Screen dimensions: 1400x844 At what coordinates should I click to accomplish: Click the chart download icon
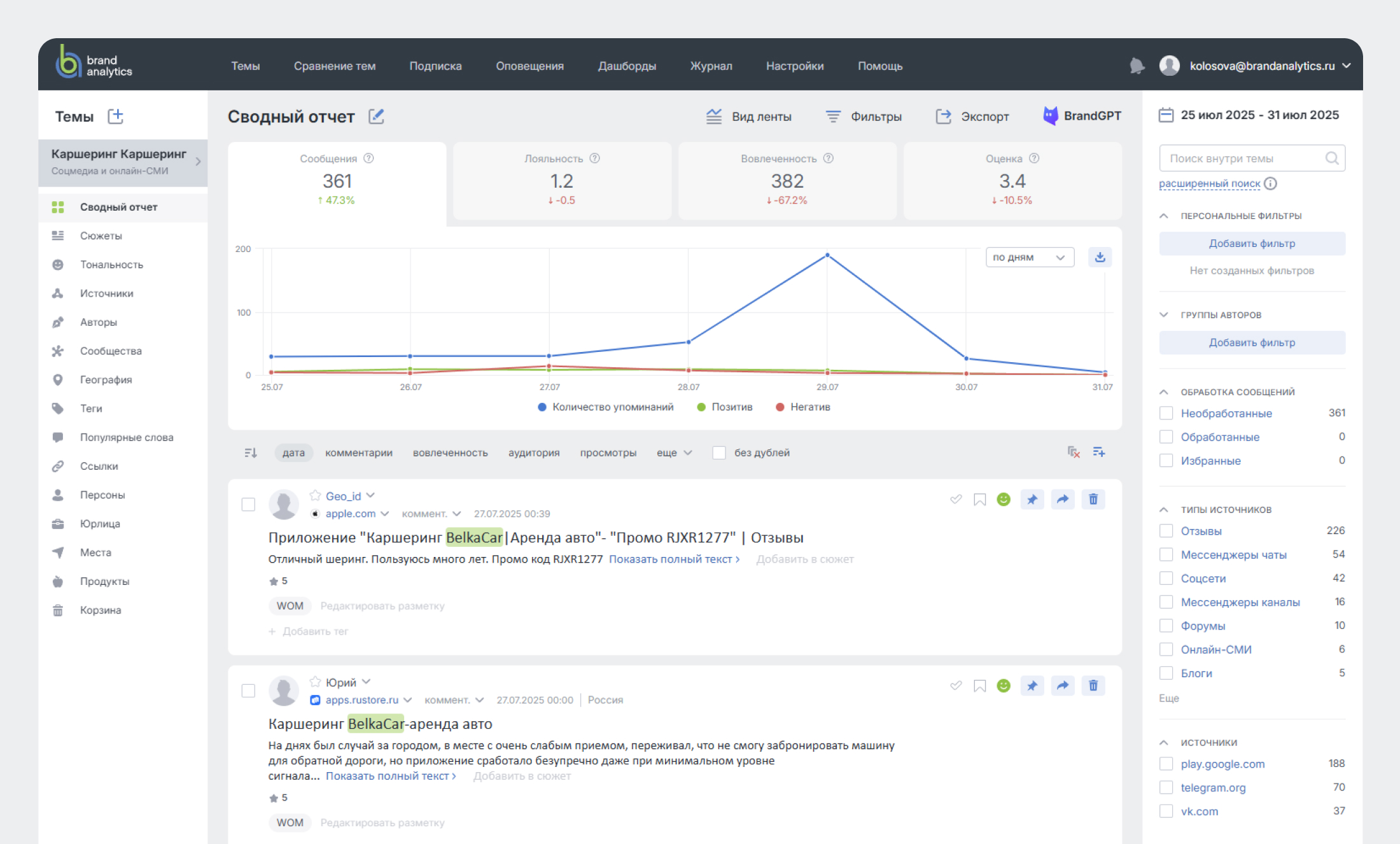click(x=1100, y=257)
